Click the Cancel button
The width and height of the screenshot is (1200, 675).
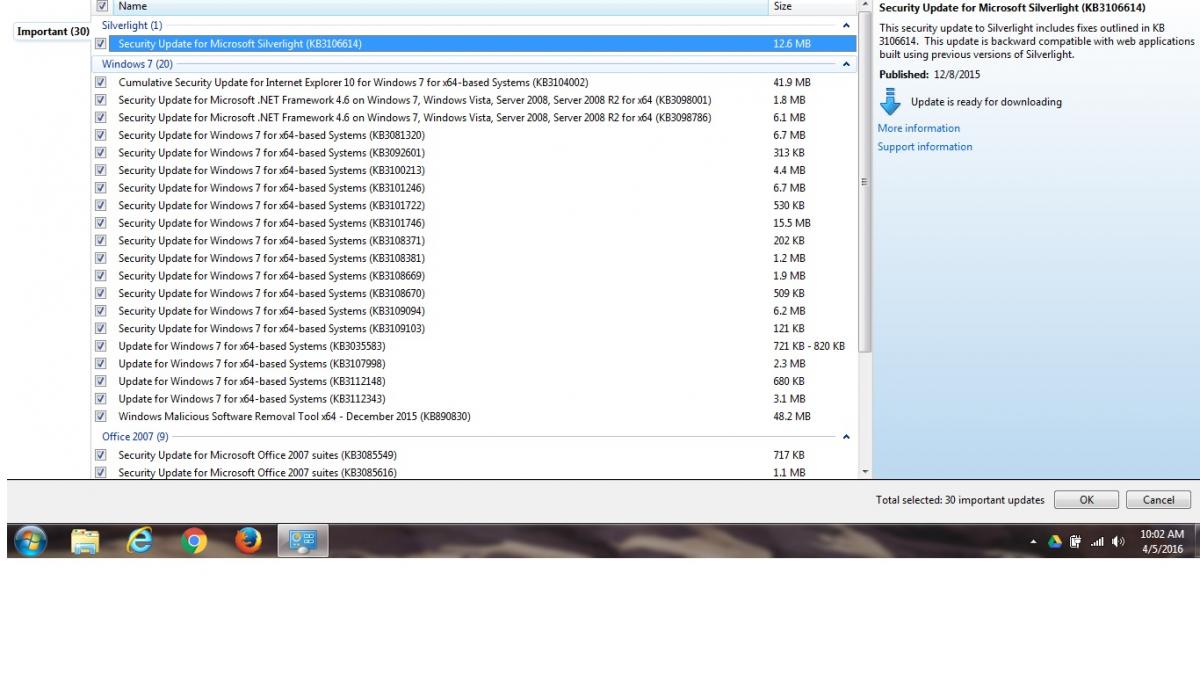1158,500
